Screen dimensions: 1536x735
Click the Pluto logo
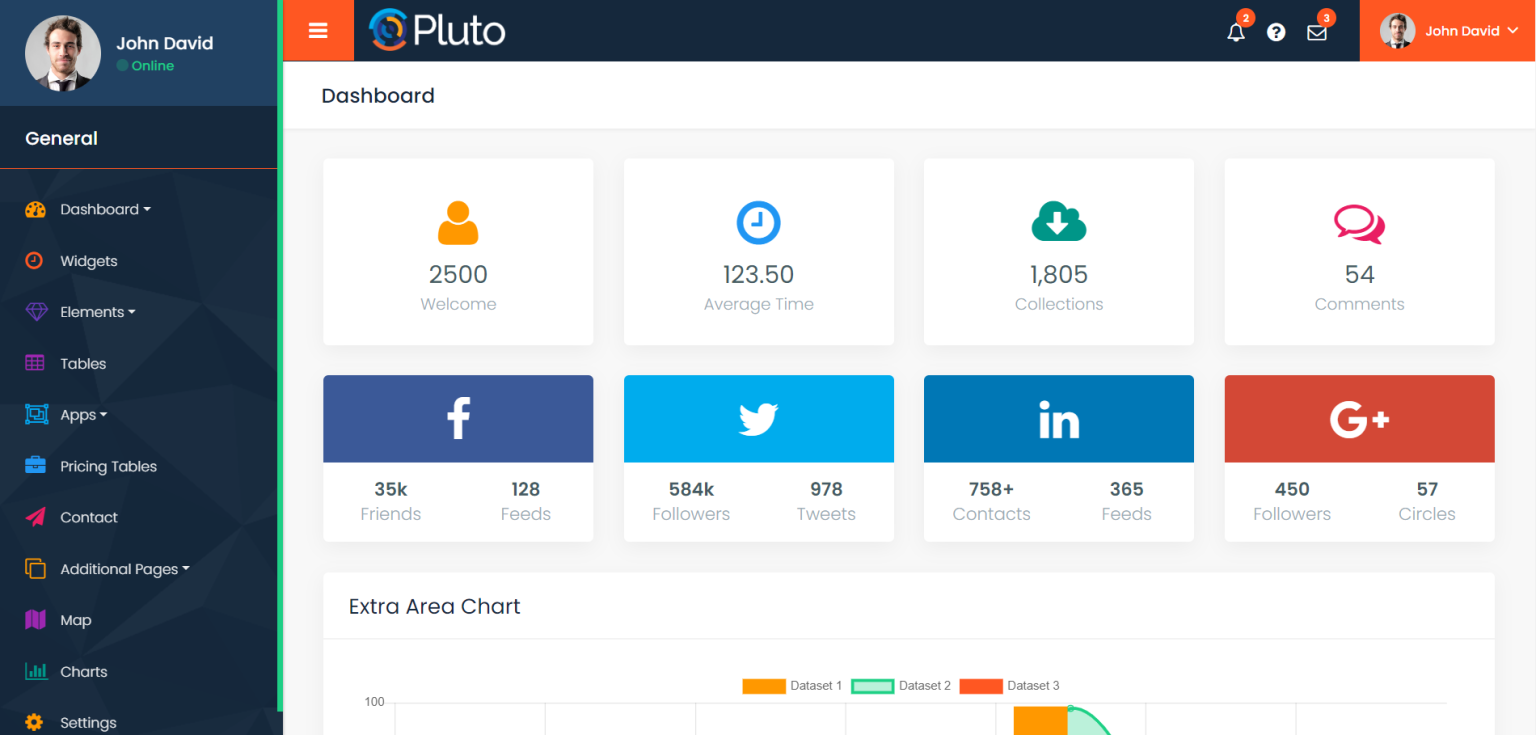(x=437, y=30)
